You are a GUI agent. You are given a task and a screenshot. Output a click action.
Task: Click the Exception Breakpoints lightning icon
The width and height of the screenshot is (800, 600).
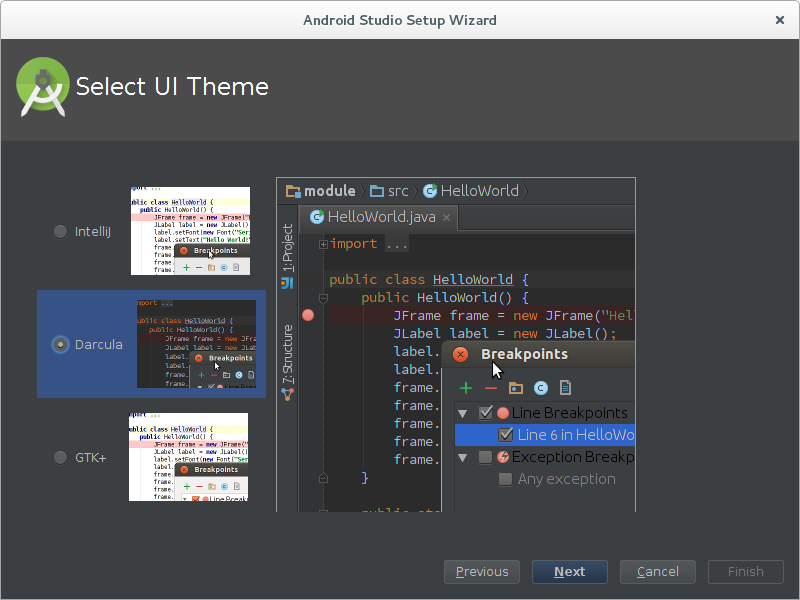pos(503,457)
